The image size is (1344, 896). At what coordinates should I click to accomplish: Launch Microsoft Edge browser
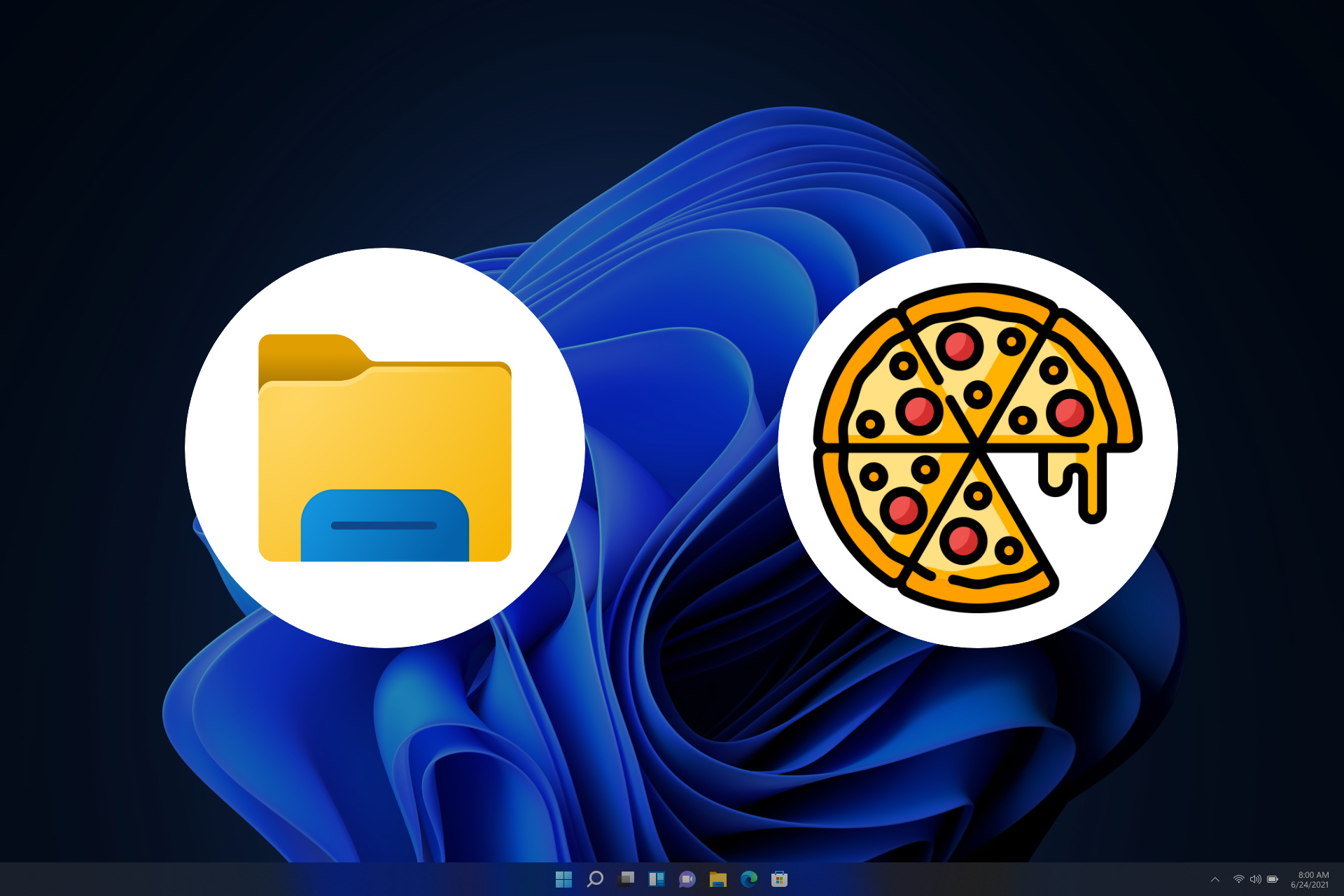(749, 879)
